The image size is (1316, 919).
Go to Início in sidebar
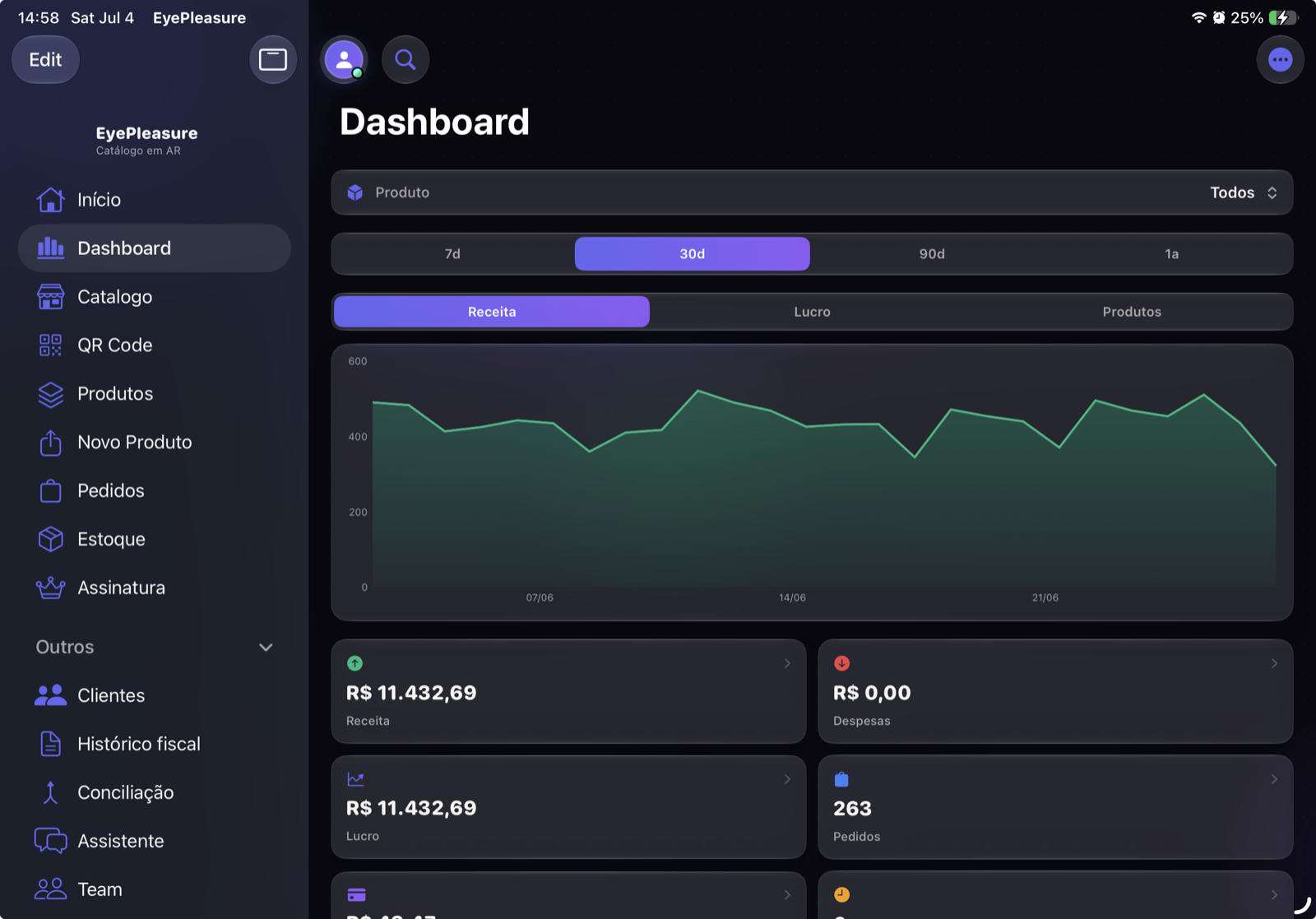[x=154, y=200]
